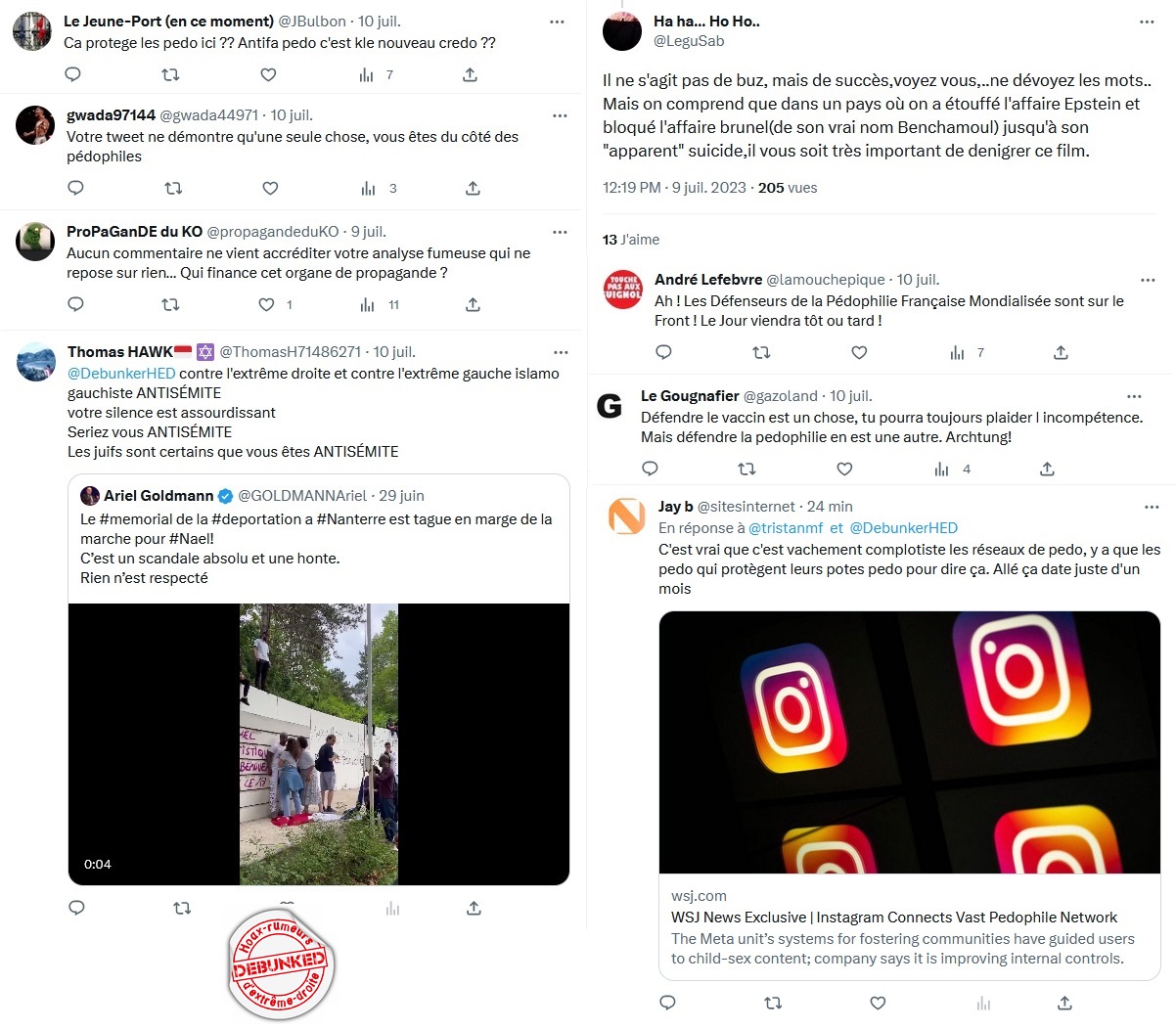This screenshot has height=1030, width=1176.
Task: Reply to André Lefebvre's tweet
Action: 663,352
